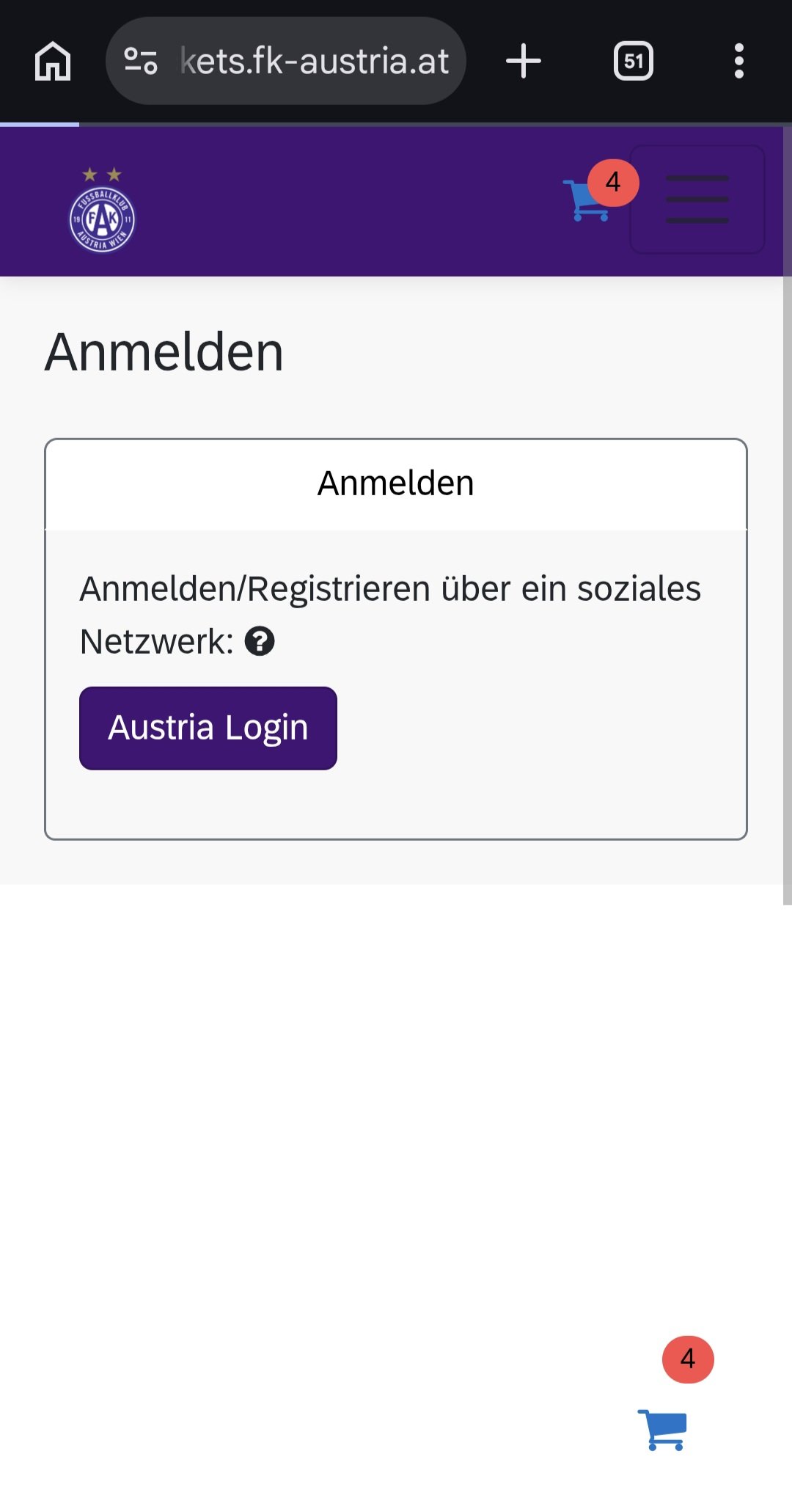Click the Anmelden/Registrieren social network text
This screenshot has width=792, height=1512.
(x=389, y=589)
